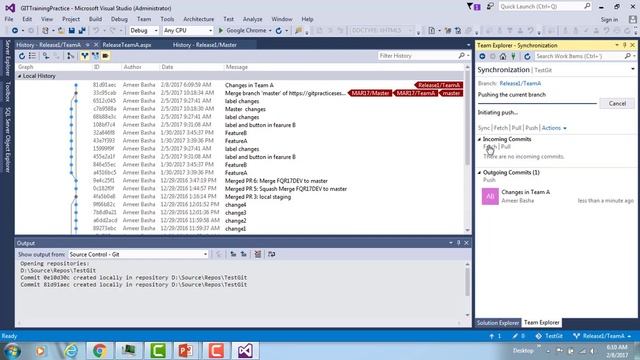Click the History list view icon
Viewport: 640px width, 360px height.
pos(32,56)
